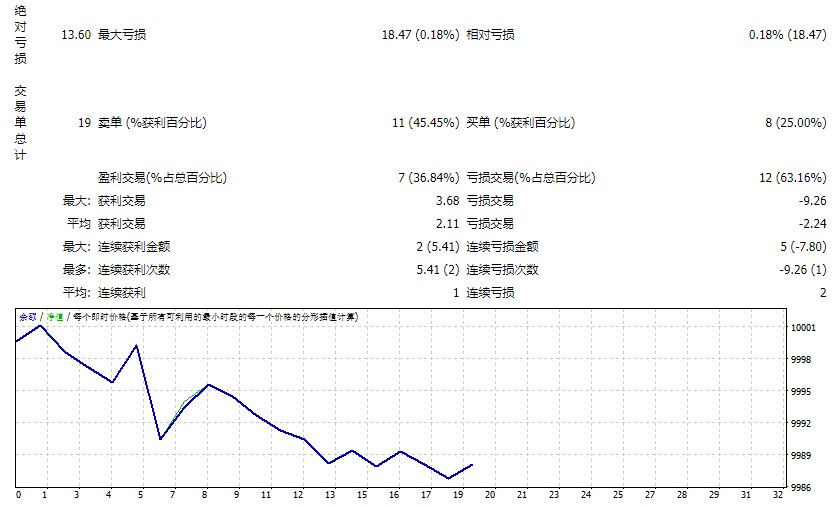Select the 12 (63.16%) losing trades value

tap(793, 178)
